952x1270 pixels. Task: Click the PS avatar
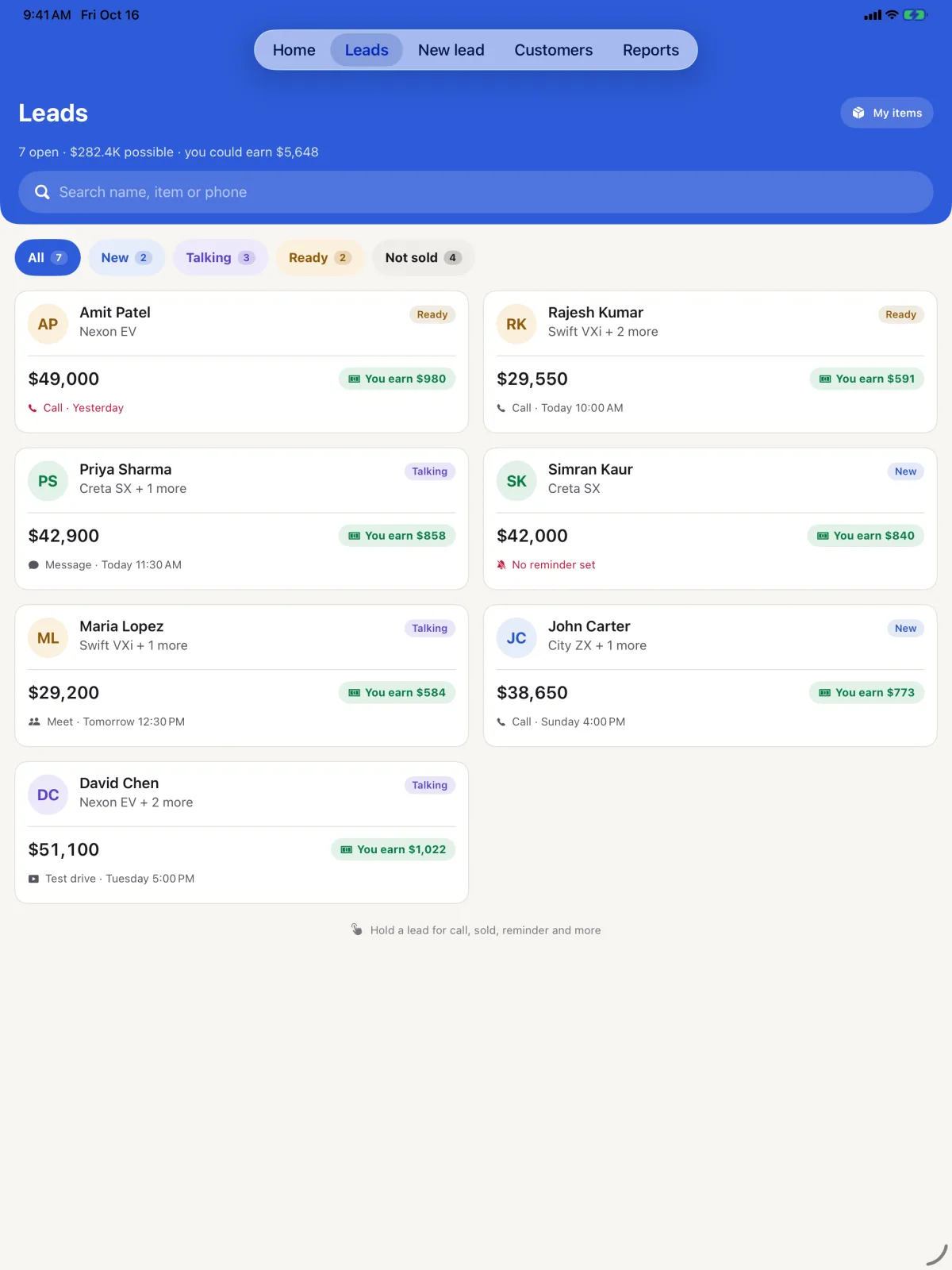[x=48, y=481]
